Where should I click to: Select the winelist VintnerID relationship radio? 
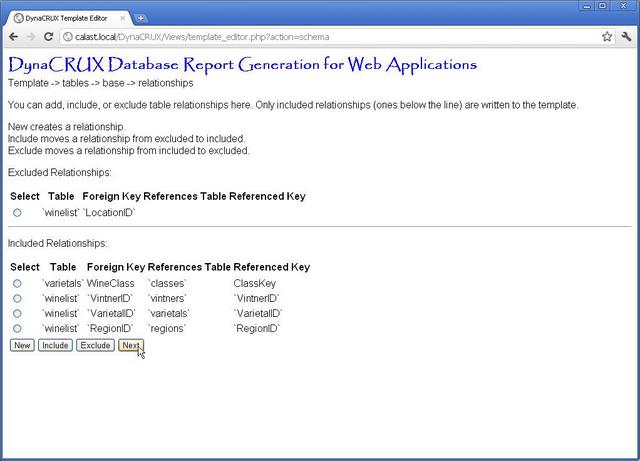point(17,298)
